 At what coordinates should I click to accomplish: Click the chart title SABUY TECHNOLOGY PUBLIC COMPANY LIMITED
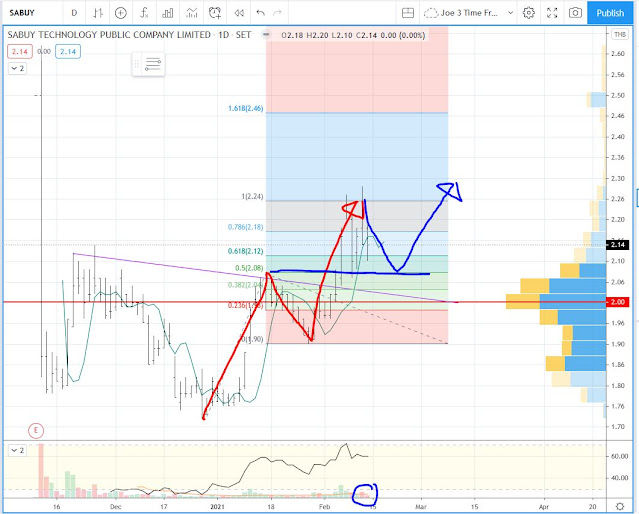point(109,35)
